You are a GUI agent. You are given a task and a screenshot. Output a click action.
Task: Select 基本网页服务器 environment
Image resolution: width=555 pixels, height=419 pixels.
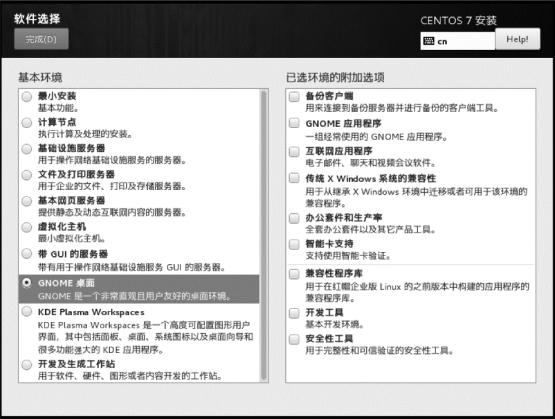click(x=27, y=201)
